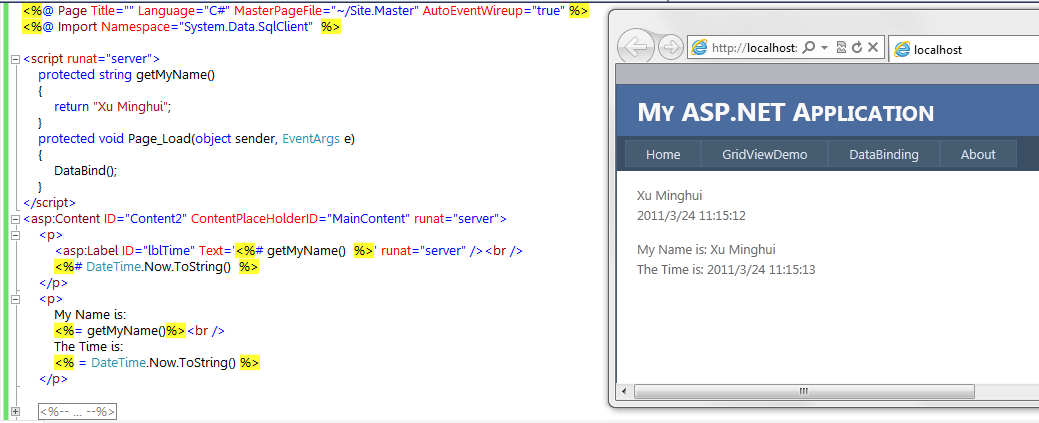Open the DataBinding menu item
Image resolution: width=1039 pixels, height=423 pixels.
point(884,154)
